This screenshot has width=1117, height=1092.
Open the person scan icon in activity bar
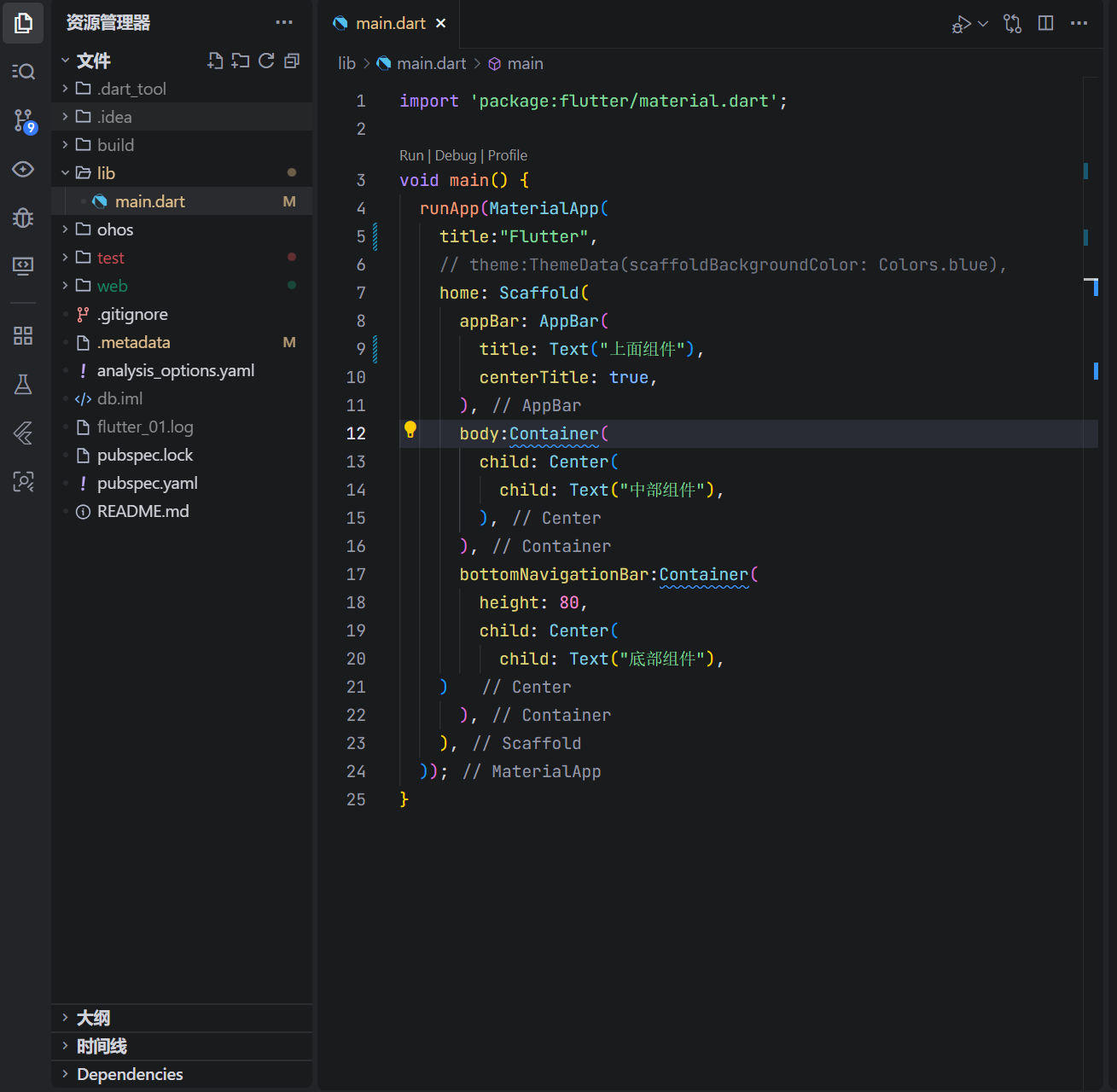(x=23, y=481)
